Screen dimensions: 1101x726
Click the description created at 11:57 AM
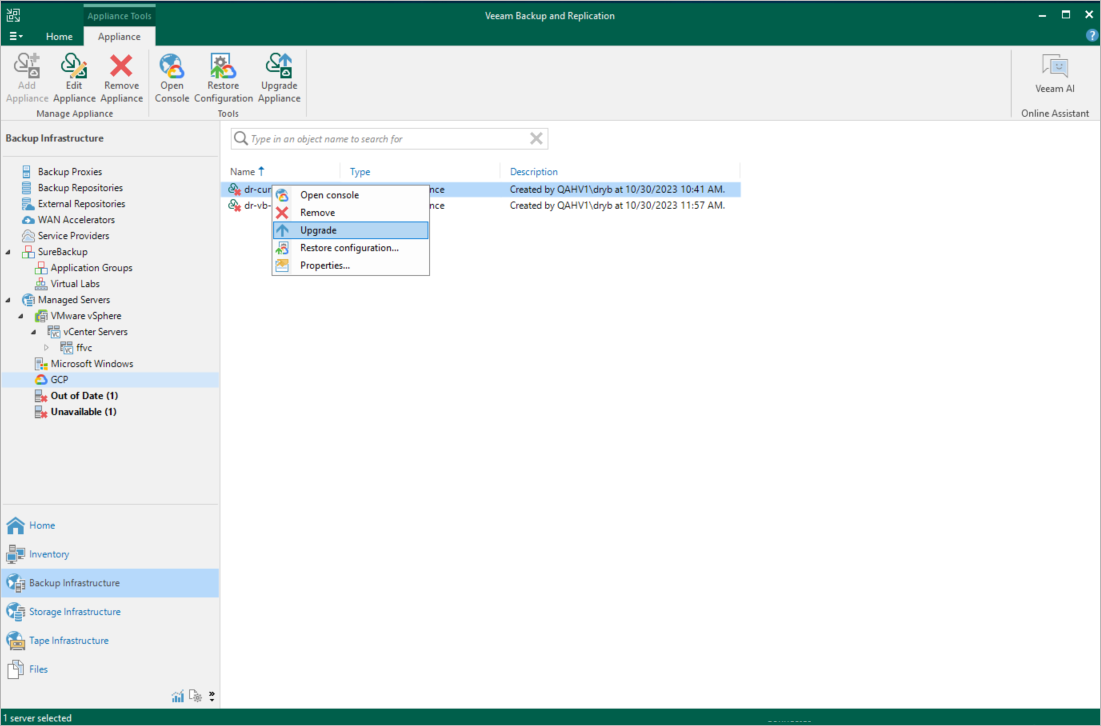[617, 206]
